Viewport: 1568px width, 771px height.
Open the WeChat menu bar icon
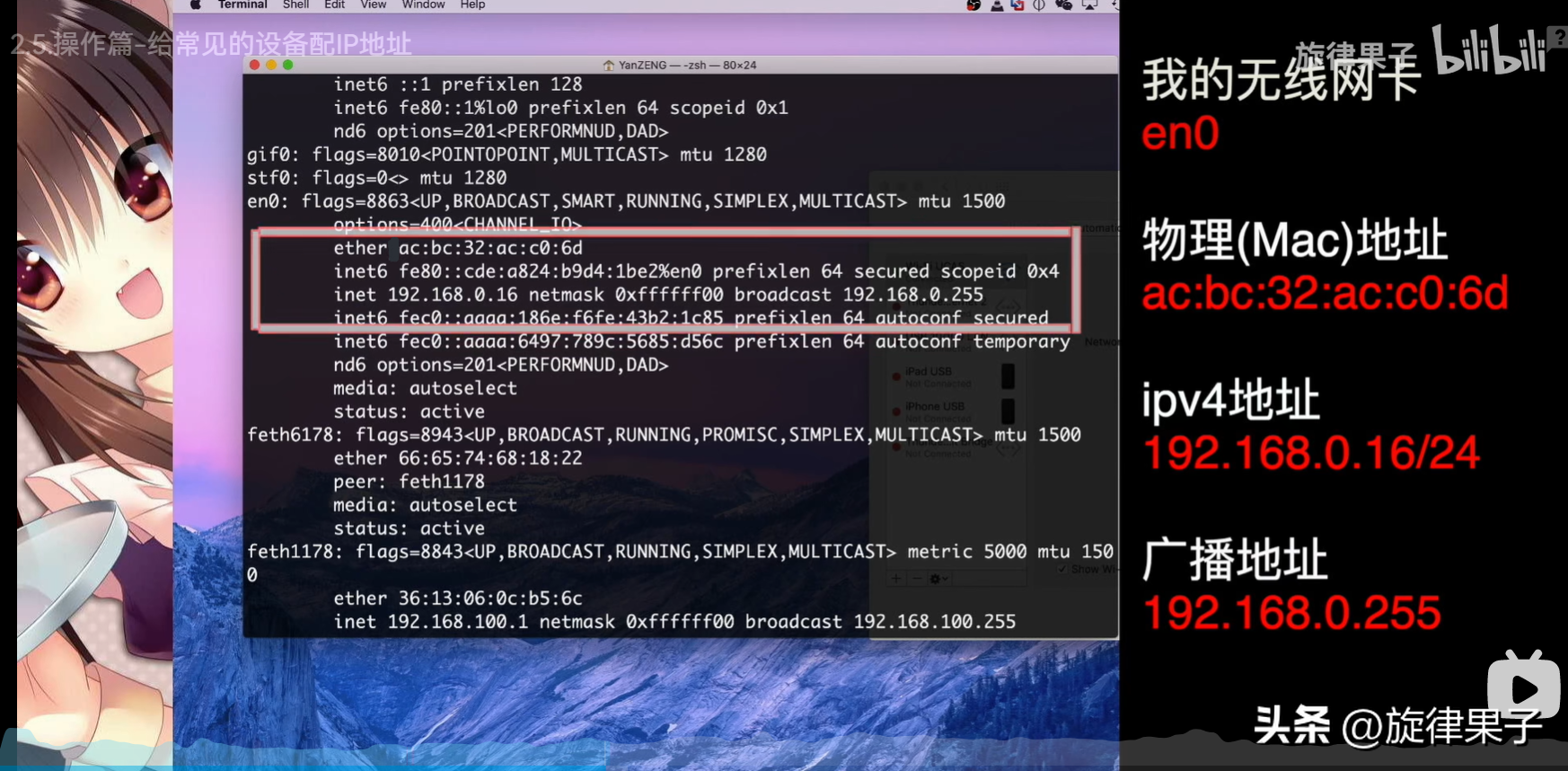[x=1063, y=5]
